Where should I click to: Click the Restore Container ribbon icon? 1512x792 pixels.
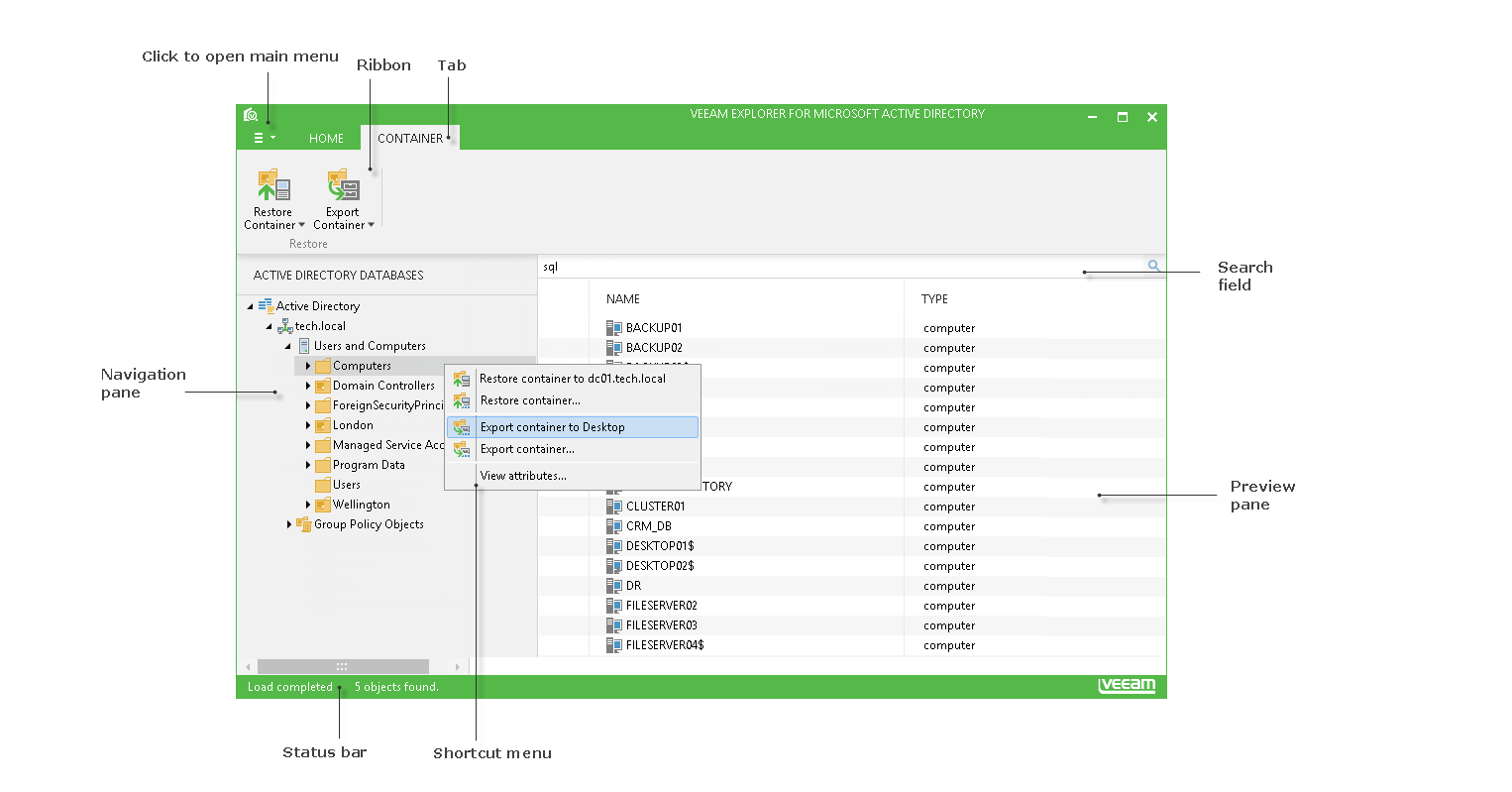pyautogui.click(x=273, y=185)
